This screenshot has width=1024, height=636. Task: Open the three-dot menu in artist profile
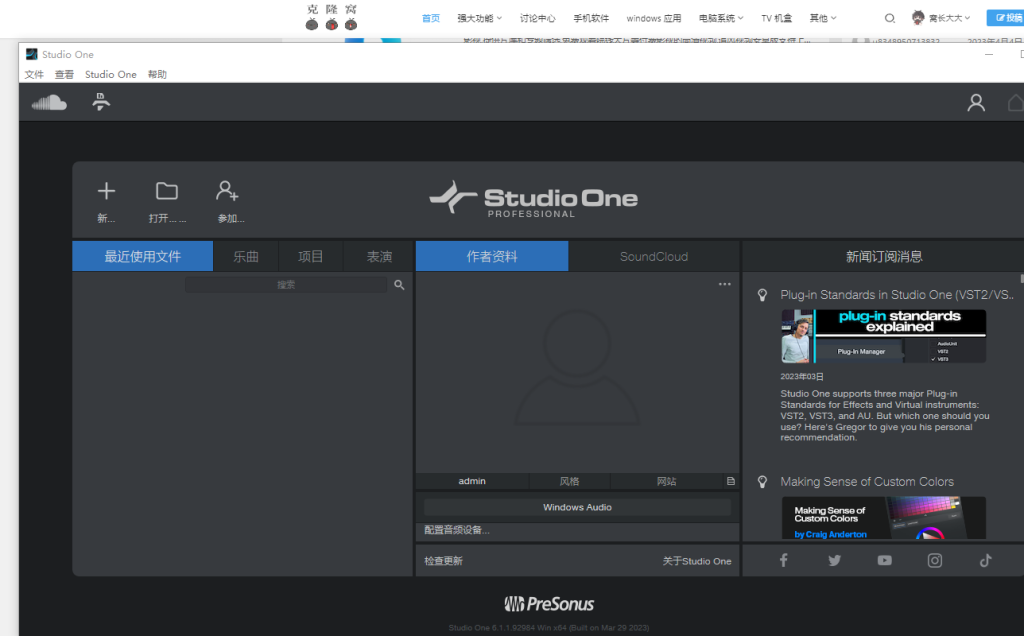click(724, 284)
